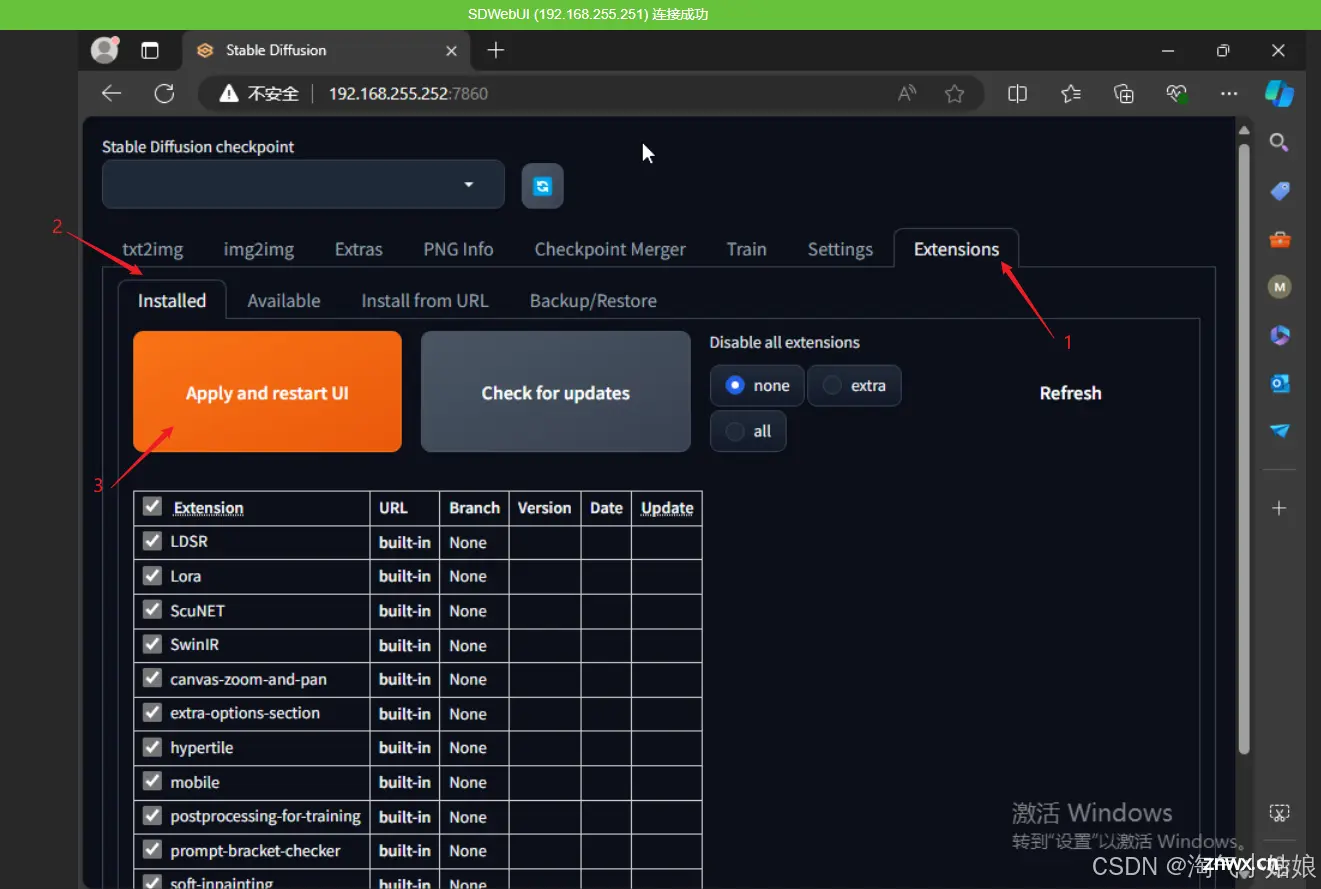Open the browser settings and more menu
1321x889 pixels.
click(x=1230, y=93)
